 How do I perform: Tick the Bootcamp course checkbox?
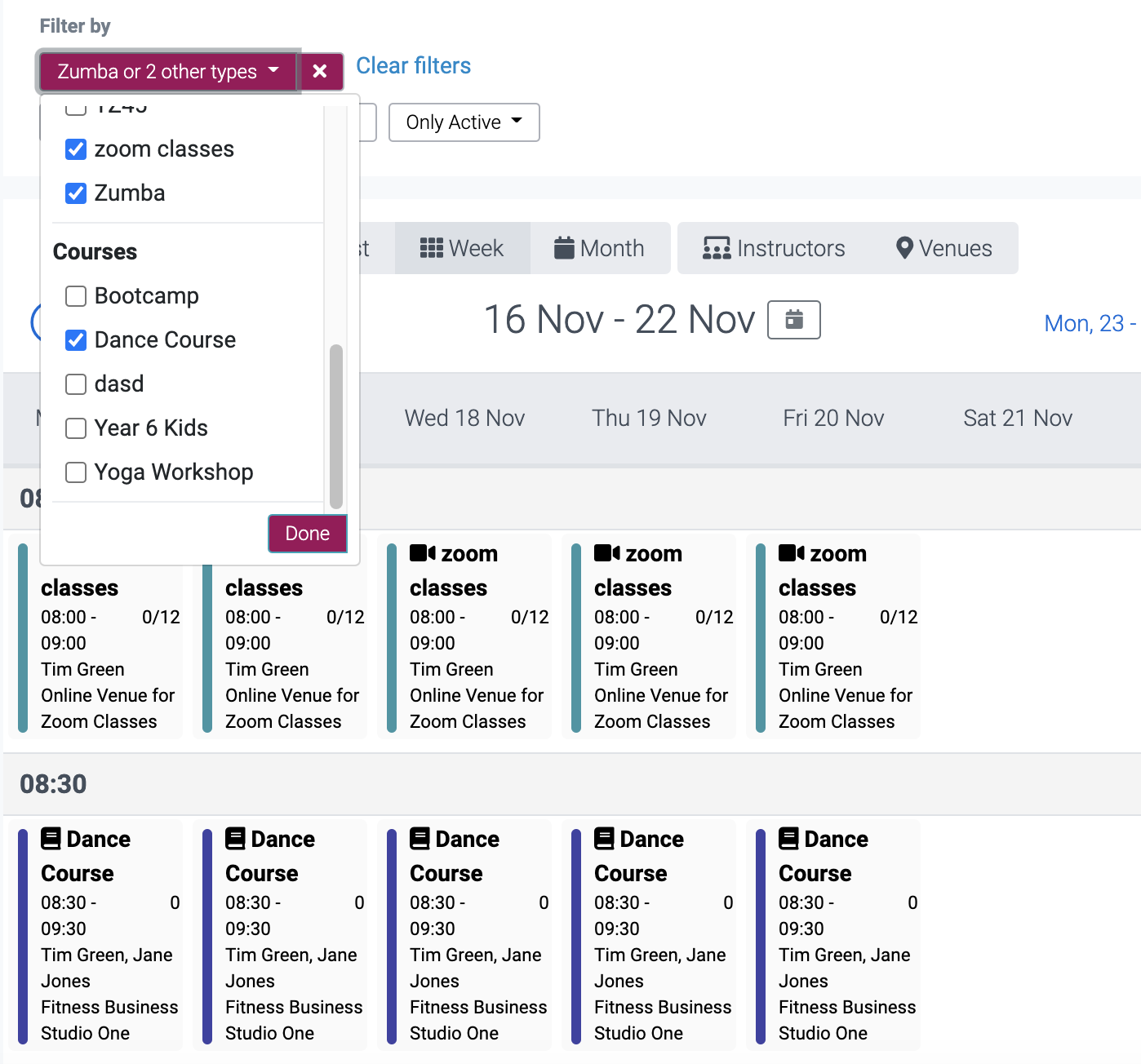(x=76, y=296)
